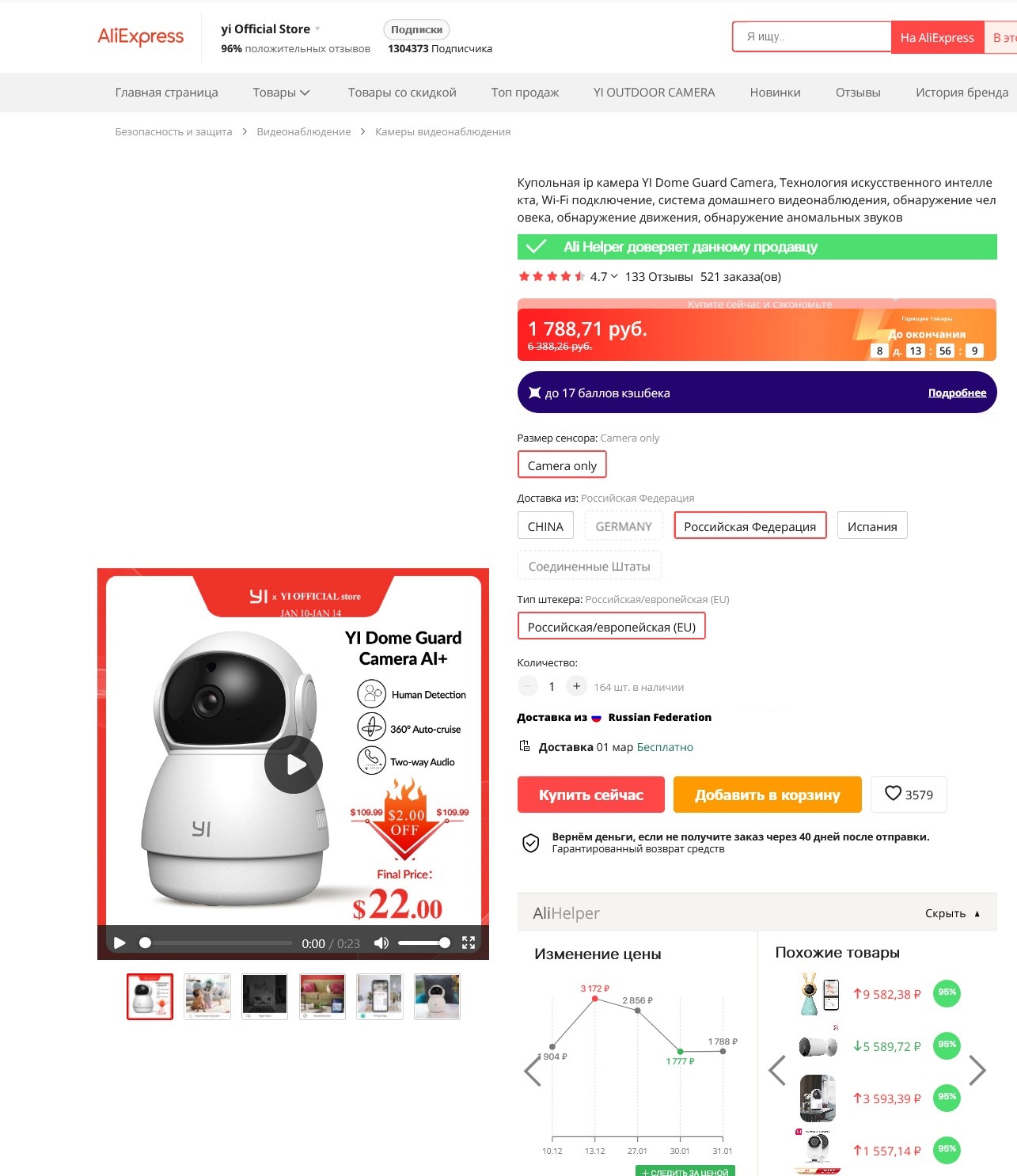This screenshot has height=1176, width=1017.
Task: Collapse AliHelper panel with Скрыть
Action: click(953, 913)
